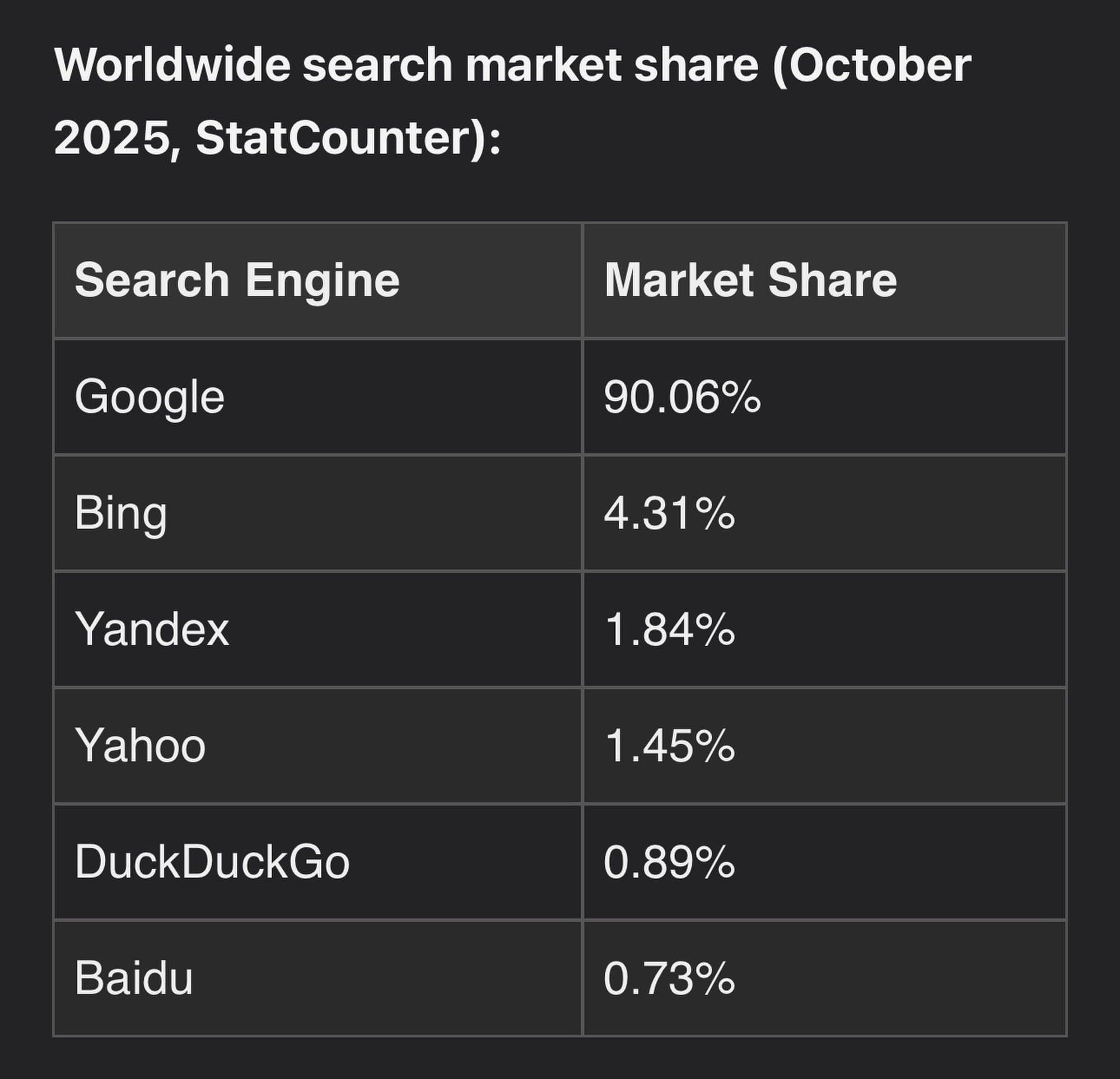Viewport: 1120px width, 1079px height.
Task: Select the 1.45% value for Yahoo
Action: tap(669, 745)
